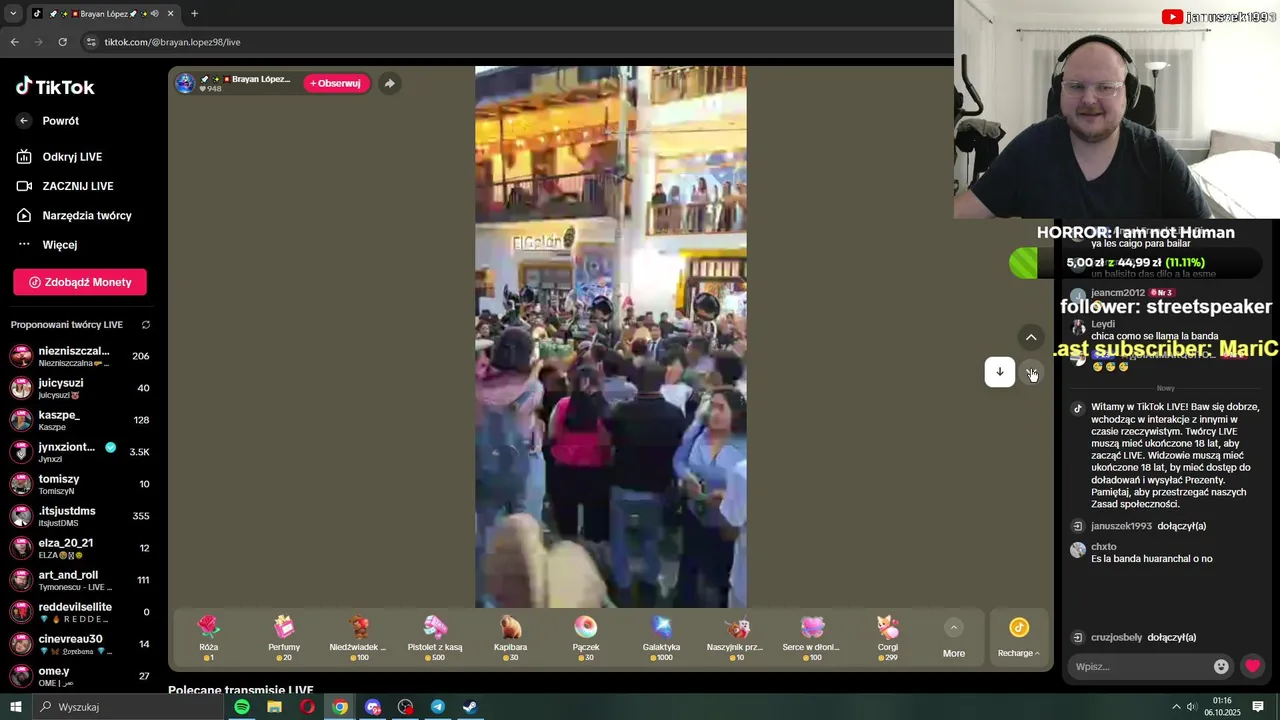Click the Windows search box Wyszukaj
This screenshot has width=1280, height=720.
point(130,707)
